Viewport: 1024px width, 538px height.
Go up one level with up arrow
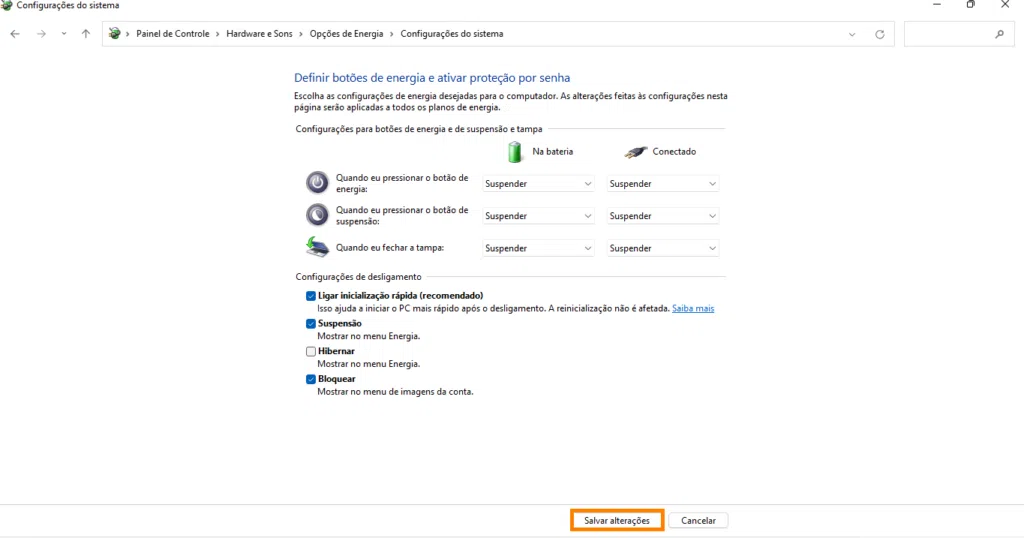[86, 34]
